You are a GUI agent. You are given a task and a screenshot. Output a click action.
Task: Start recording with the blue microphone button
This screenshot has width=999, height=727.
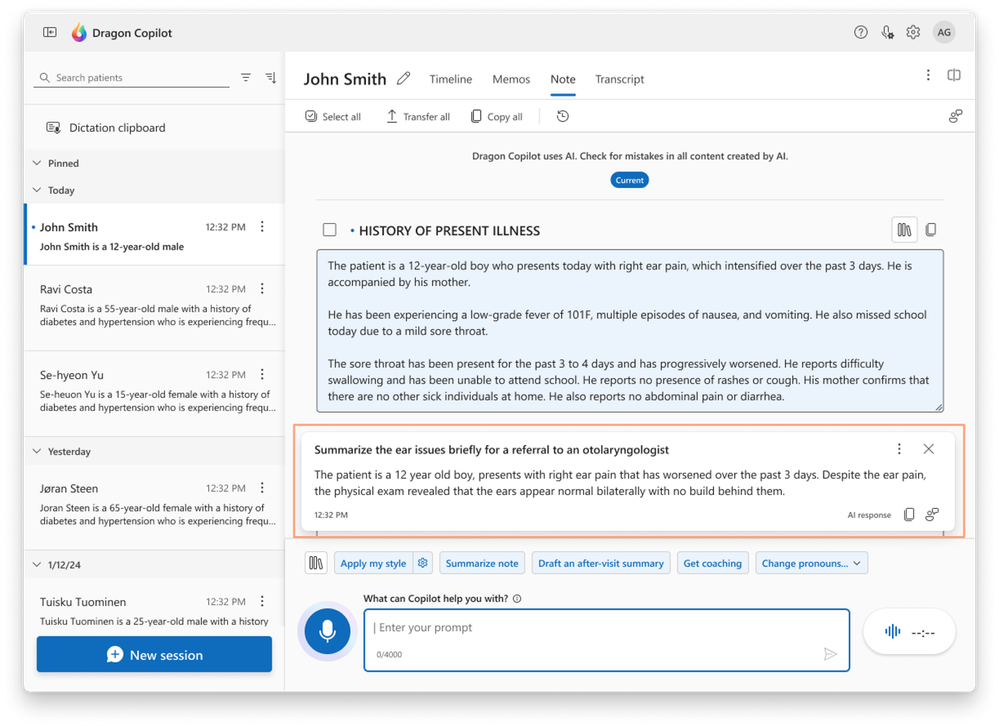327,631
